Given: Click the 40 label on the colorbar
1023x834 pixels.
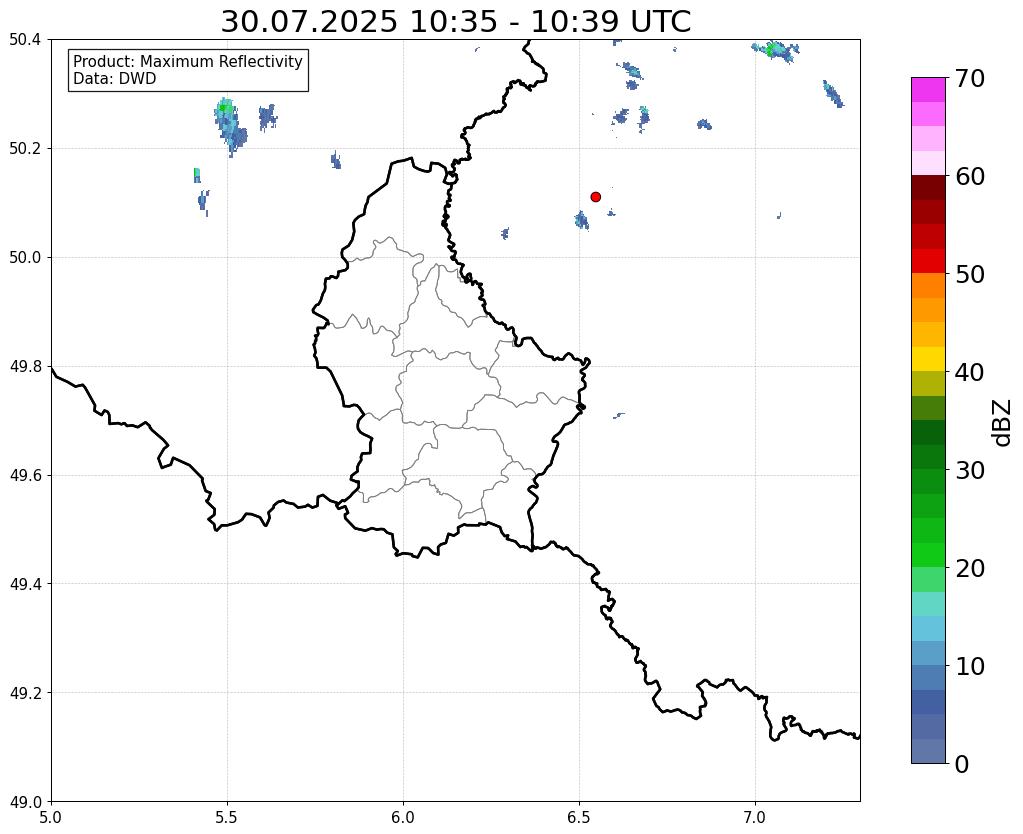Looking at the screenshot, I should click(970, 372).
